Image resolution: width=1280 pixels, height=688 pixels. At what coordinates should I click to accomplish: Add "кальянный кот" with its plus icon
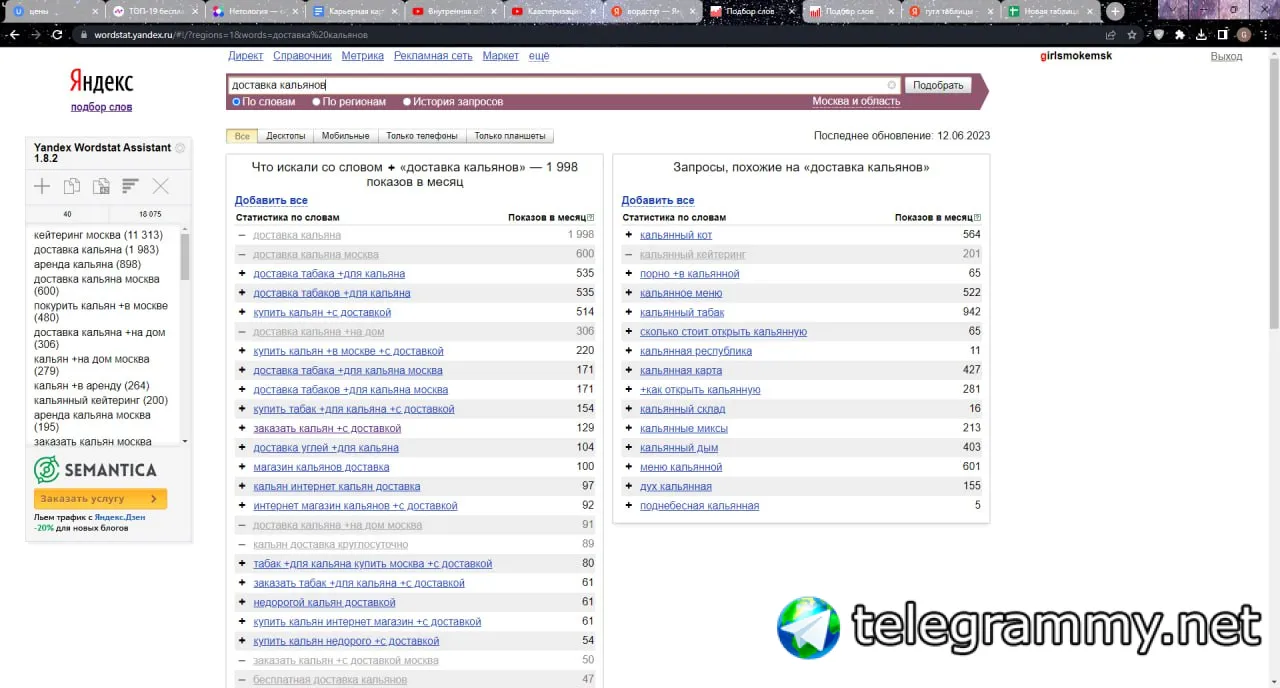click(x=629, y=235)
